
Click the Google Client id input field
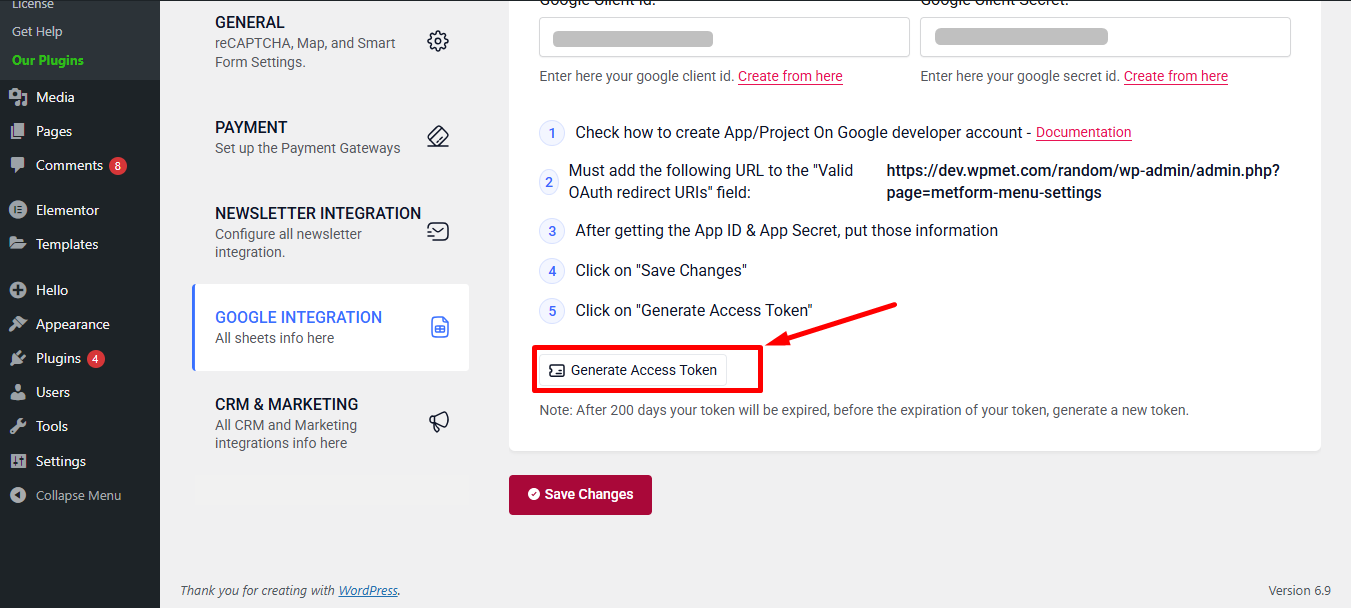click(x=723, y=36)
